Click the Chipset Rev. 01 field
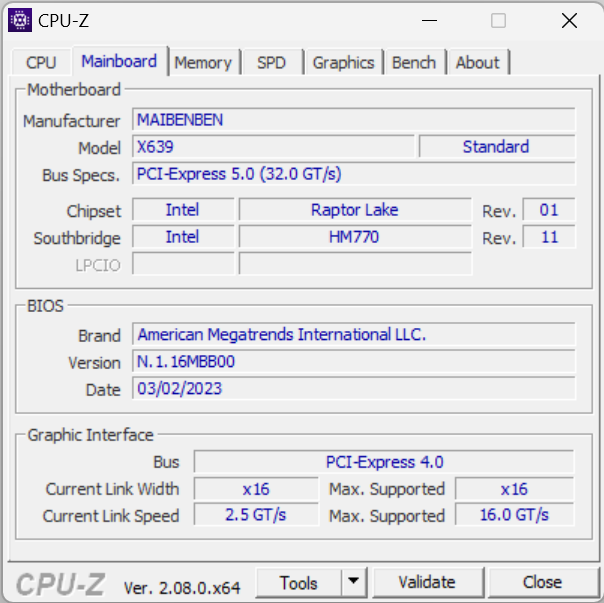 pos(549,210)
